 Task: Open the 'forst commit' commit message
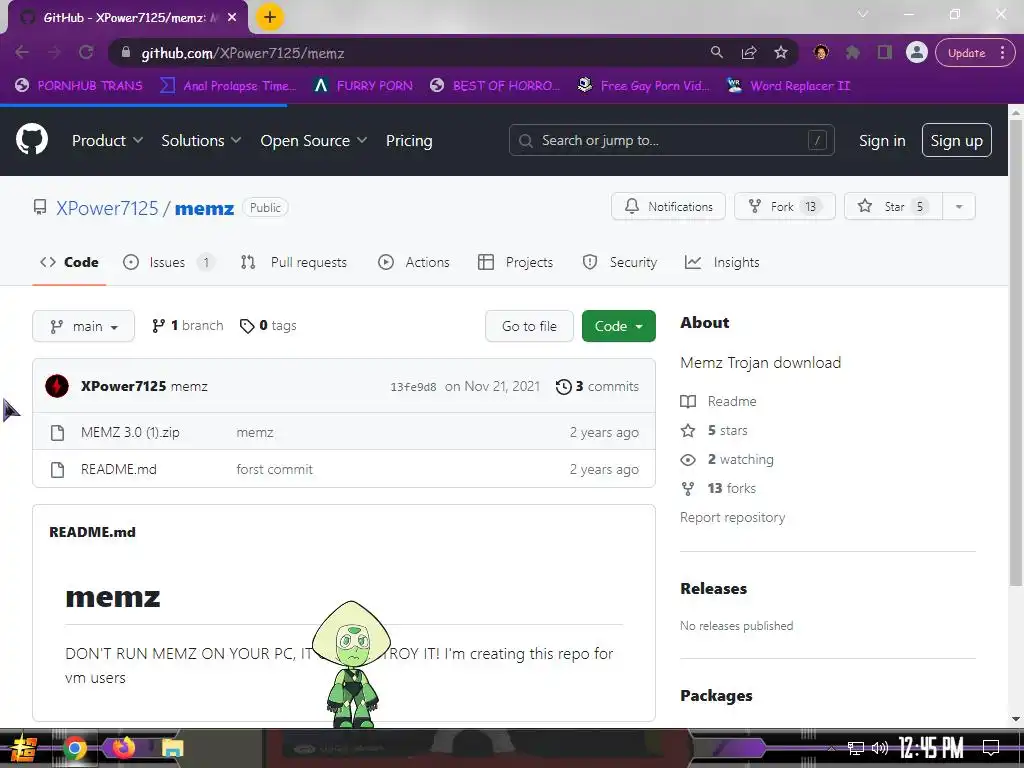[274, 469]
